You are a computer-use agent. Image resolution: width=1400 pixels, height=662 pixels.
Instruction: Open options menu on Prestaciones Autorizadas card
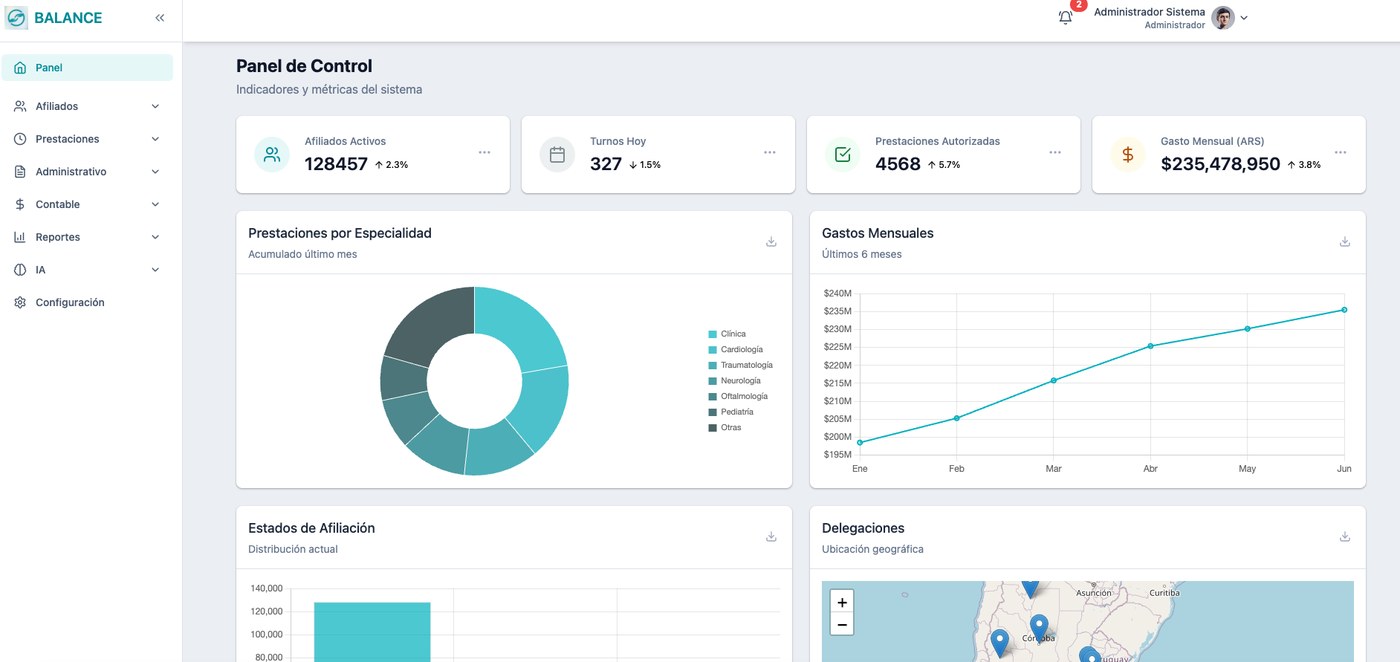pos(1055,152)
